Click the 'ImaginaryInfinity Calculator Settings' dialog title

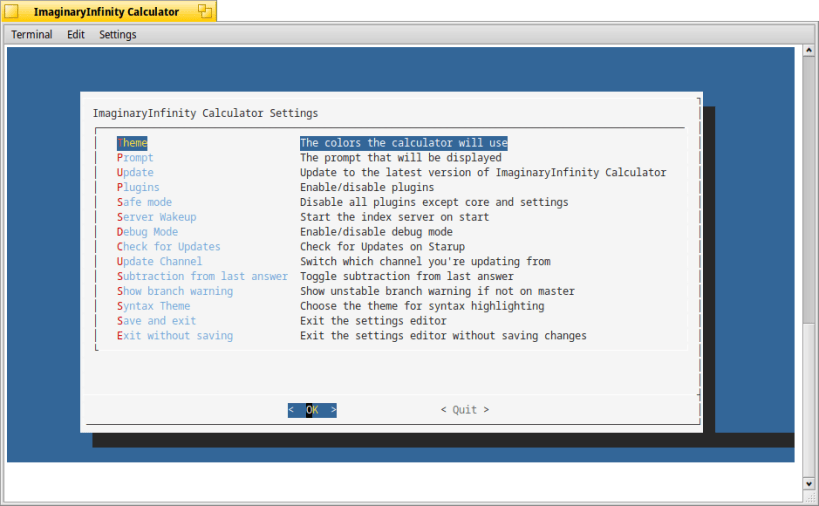(x=205, y=113)
